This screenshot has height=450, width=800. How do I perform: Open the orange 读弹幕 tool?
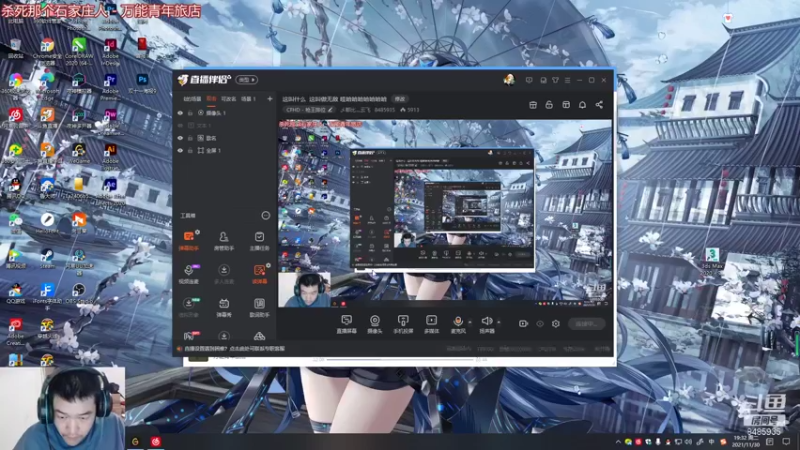pyautogui.click(x=259, y=273)
